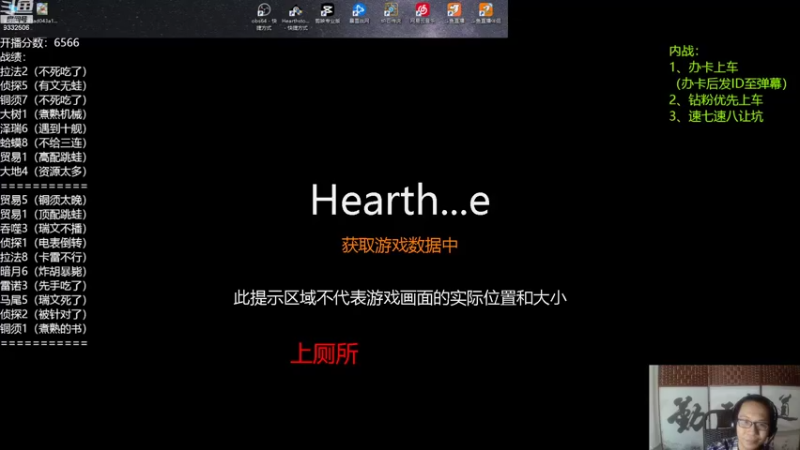Click rule text 3、速七速八让坑
Viewport: 800px width, 450px height.
click(716, 116)
